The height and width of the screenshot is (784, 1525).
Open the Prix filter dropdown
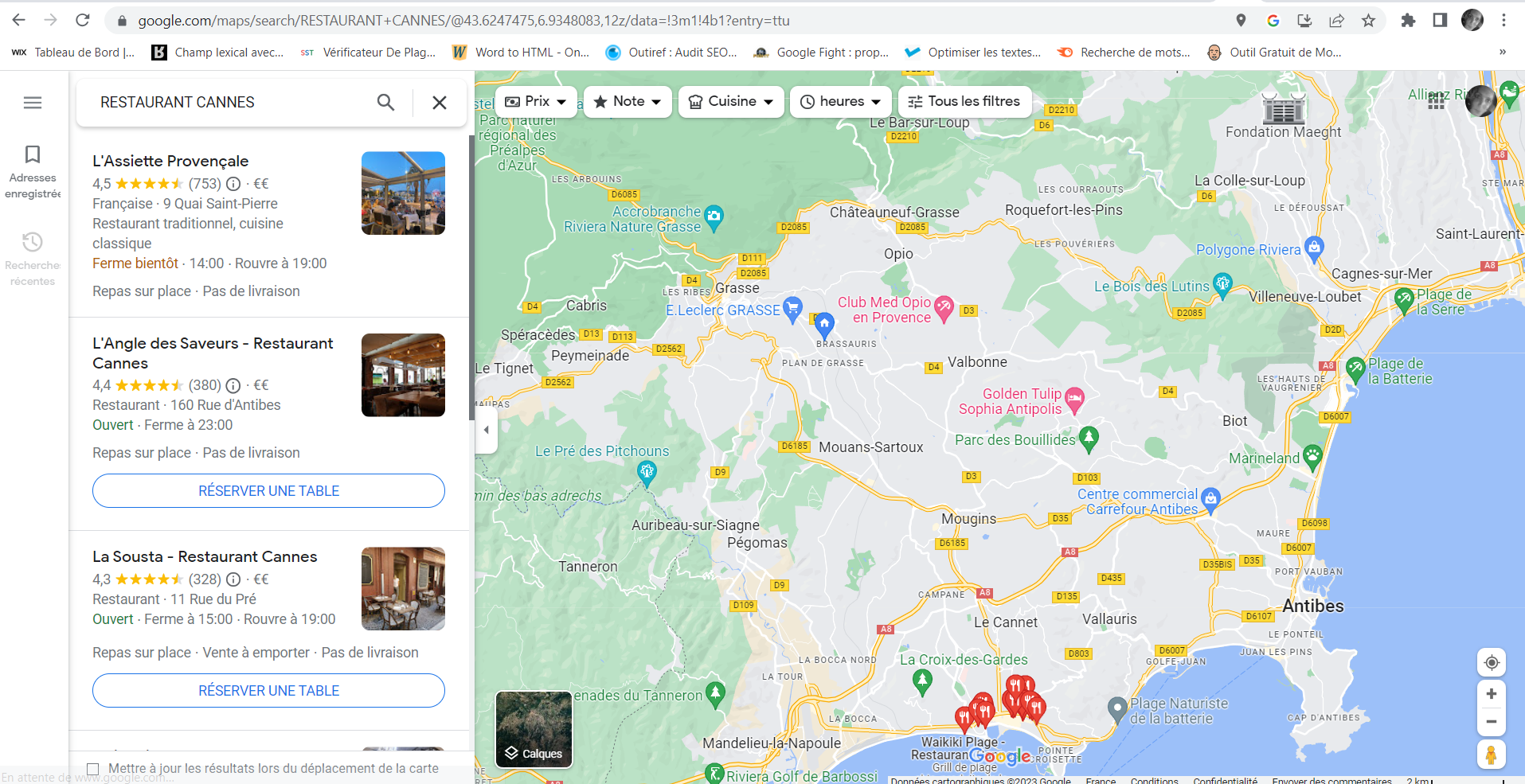tap(535, 101)
